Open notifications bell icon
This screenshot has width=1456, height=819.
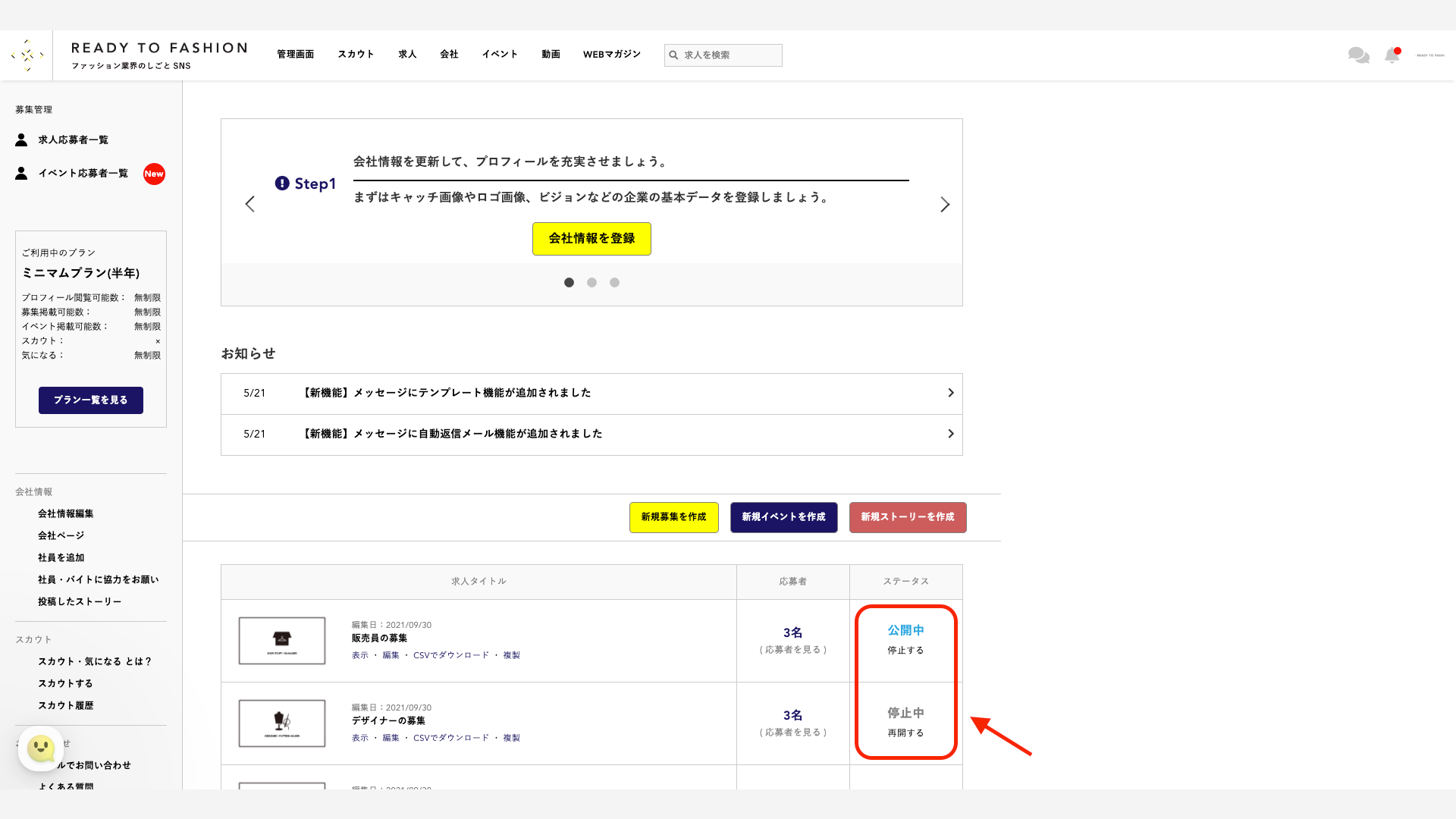point(1392,55)
